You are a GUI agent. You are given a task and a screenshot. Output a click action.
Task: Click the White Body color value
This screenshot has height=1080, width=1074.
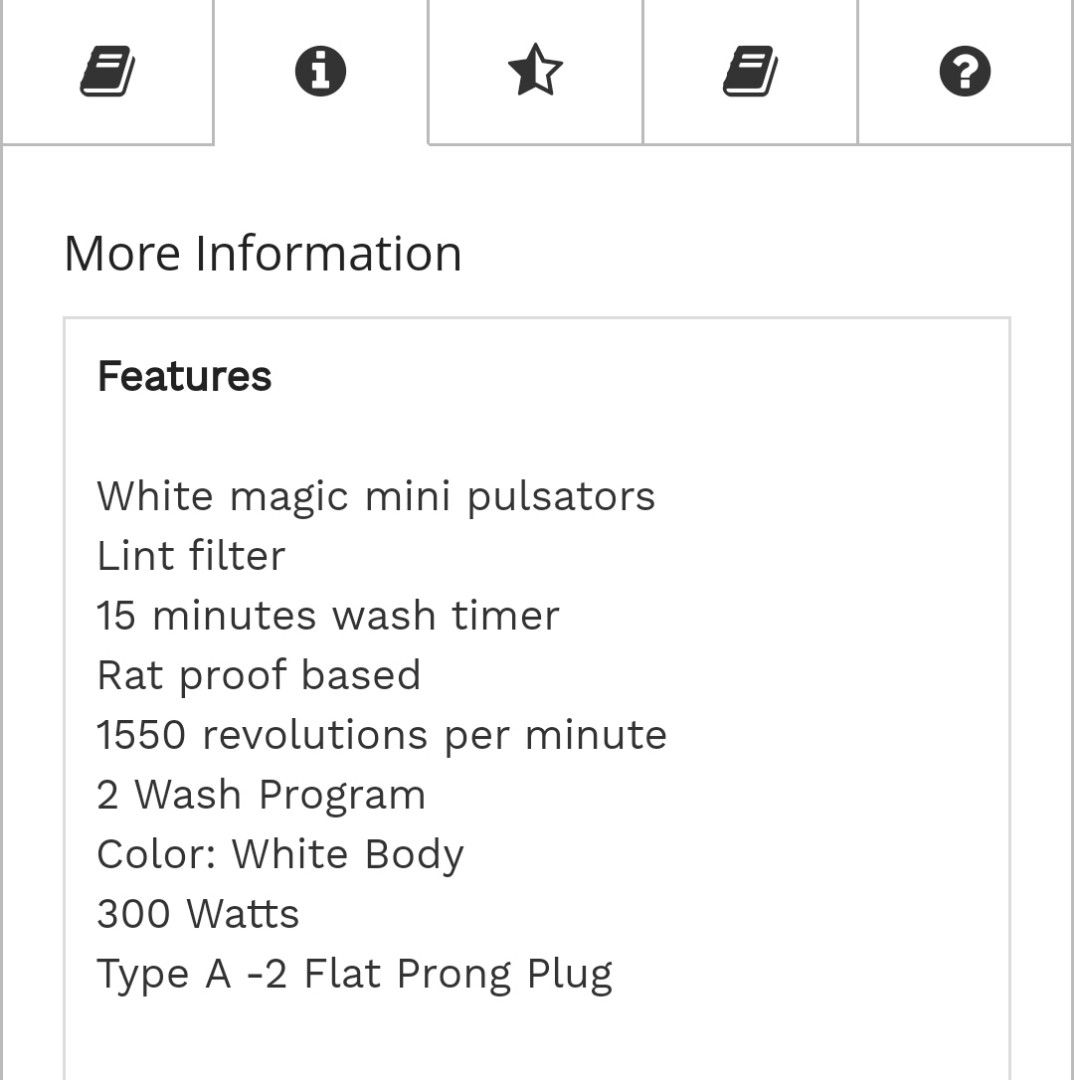tap(348, 855)
